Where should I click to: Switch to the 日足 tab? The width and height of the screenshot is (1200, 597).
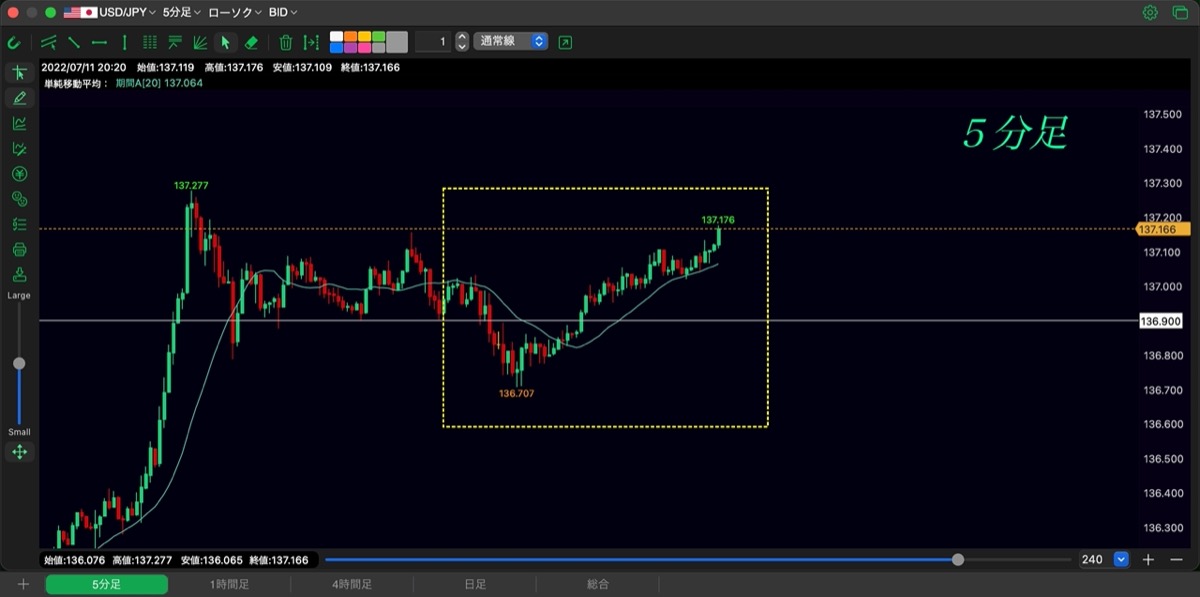point(475,584)
